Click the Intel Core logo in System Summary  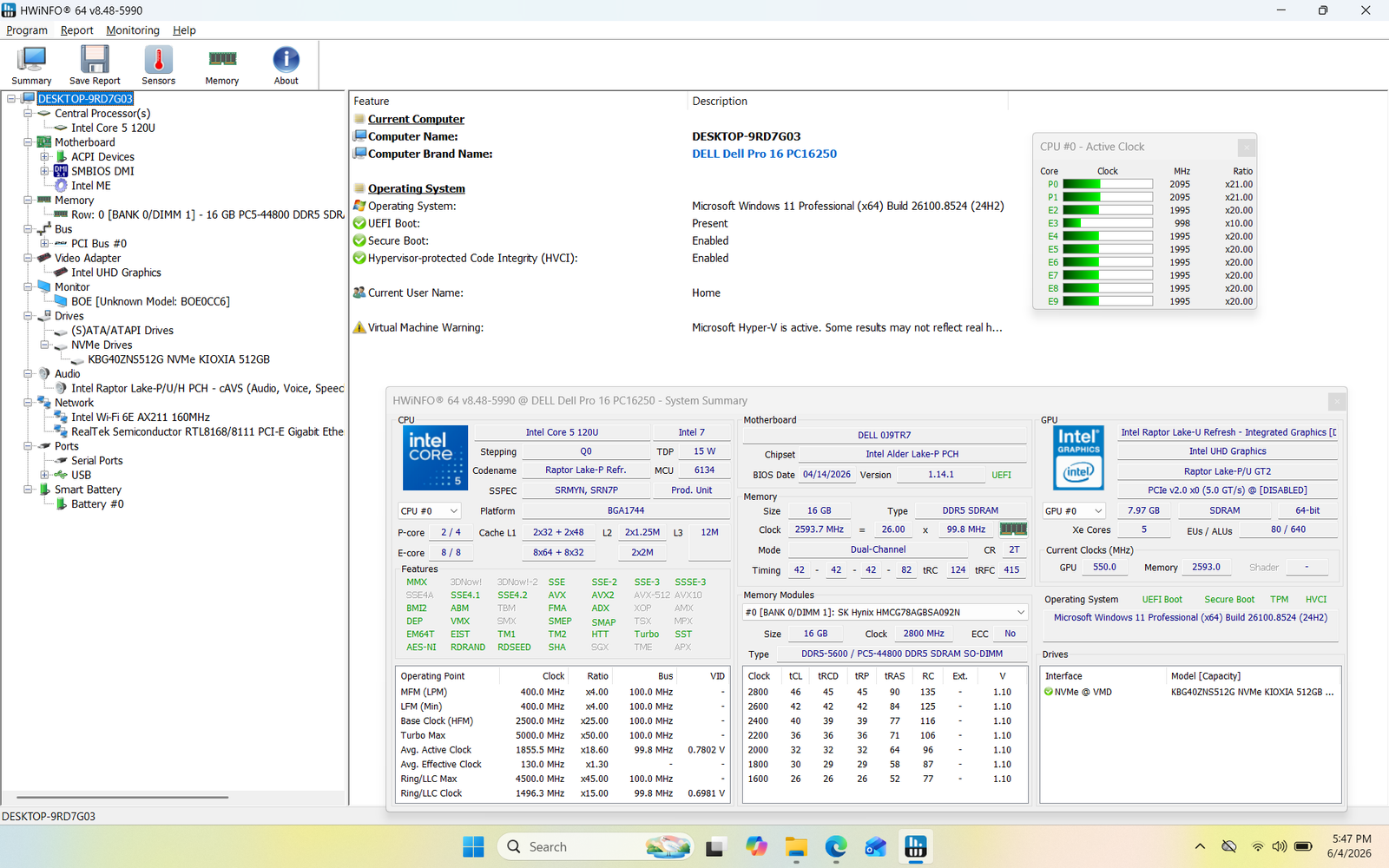click(435, 457)
